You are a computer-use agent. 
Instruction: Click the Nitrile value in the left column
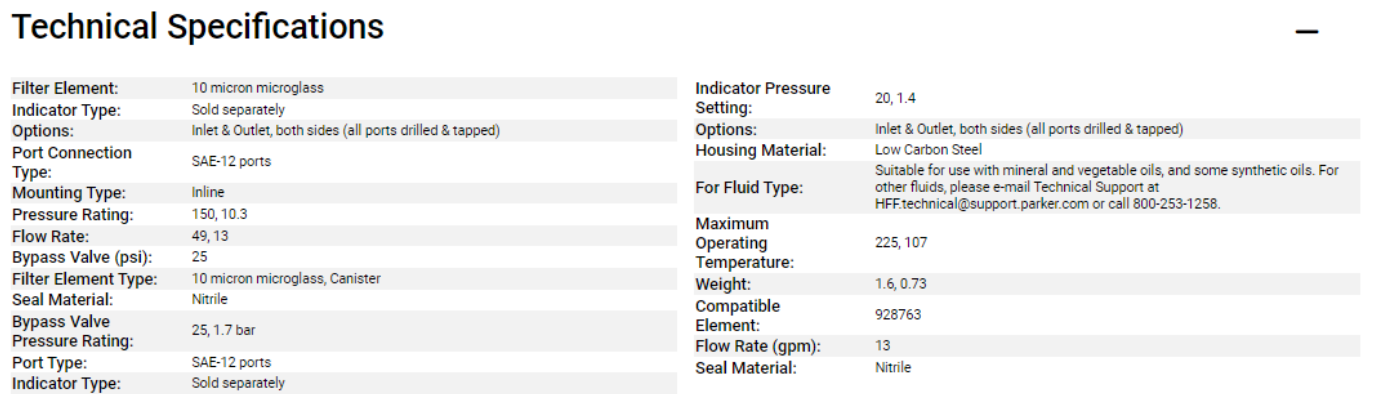pyautogui.click(x=210, y=299)
